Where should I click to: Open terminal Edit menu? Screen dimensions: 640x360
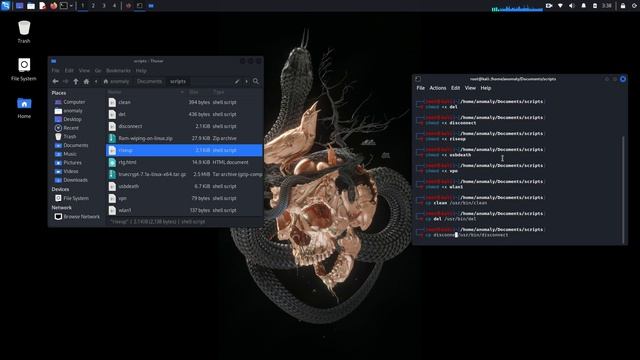(456, 88)
